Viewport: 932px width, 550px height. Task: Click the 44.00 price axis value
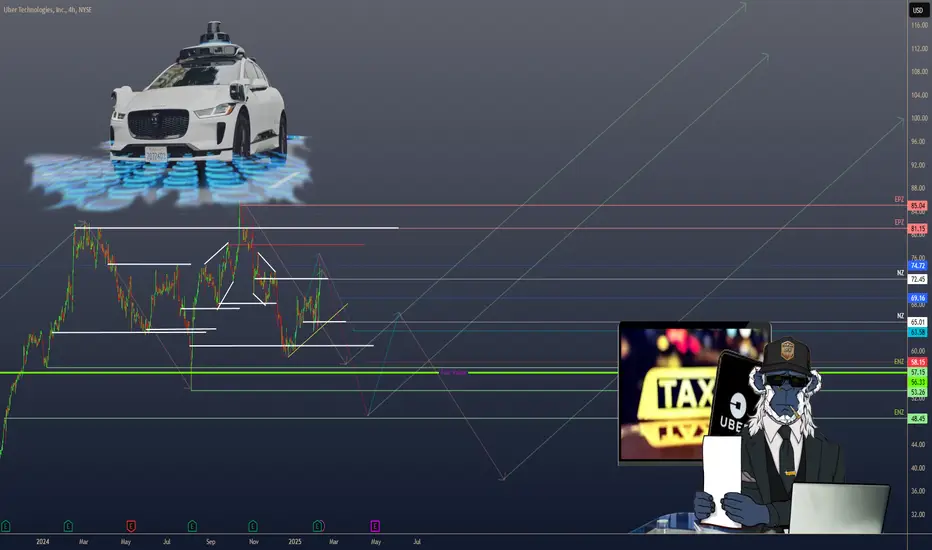coord(919,444)
